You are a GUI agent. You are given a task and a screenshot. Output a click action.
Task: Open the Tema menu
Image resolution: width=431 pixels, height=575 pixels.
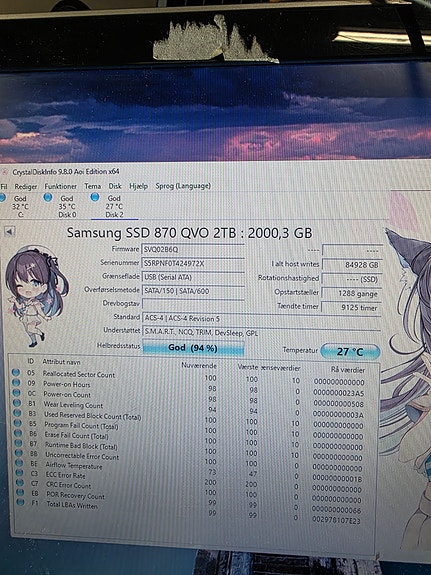click(x=92, y=186)
